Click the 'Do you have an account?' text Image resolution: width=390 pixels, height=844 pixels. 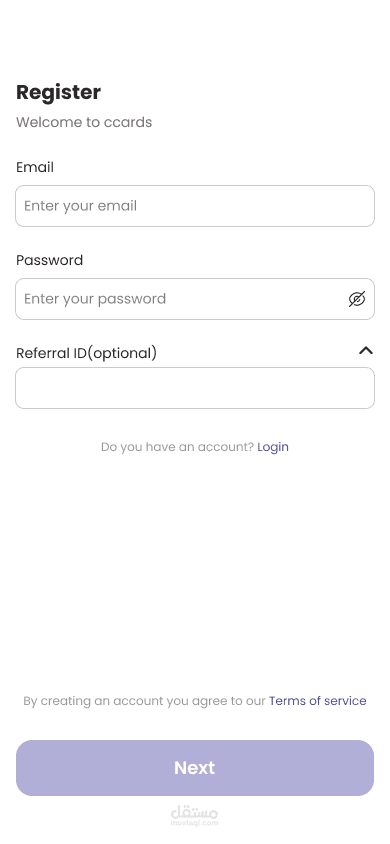click(x=177, y=447)
